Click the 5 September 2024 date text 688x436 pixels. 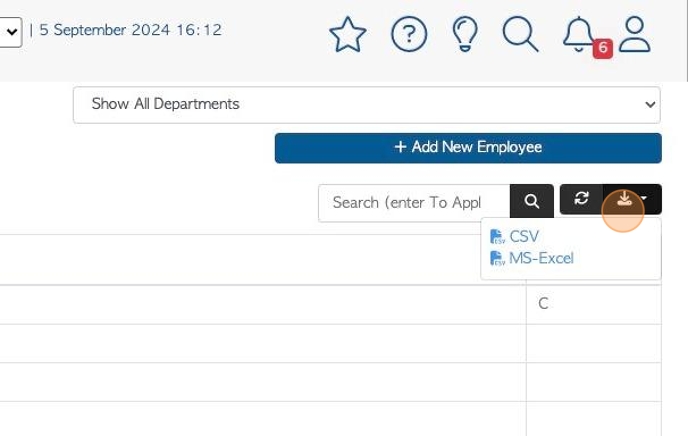[x=130, y=30]
